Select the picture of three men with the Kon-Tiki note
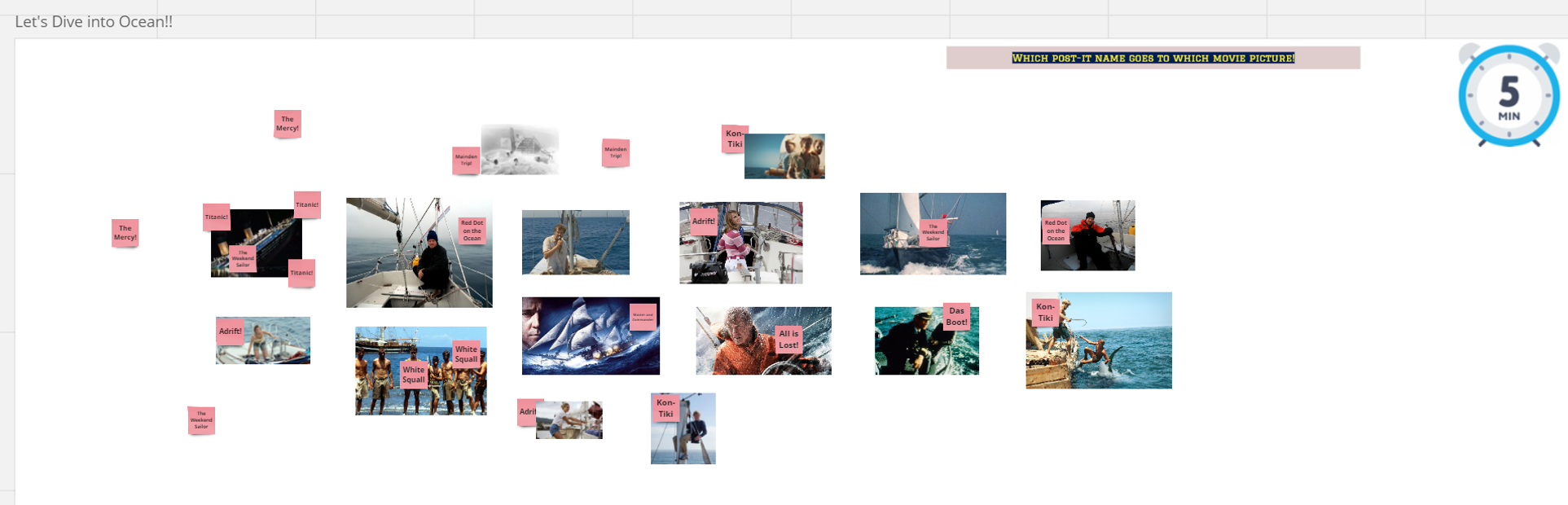Image resolution: width=1568 pixels, height=505 pixels. [784, 156]
